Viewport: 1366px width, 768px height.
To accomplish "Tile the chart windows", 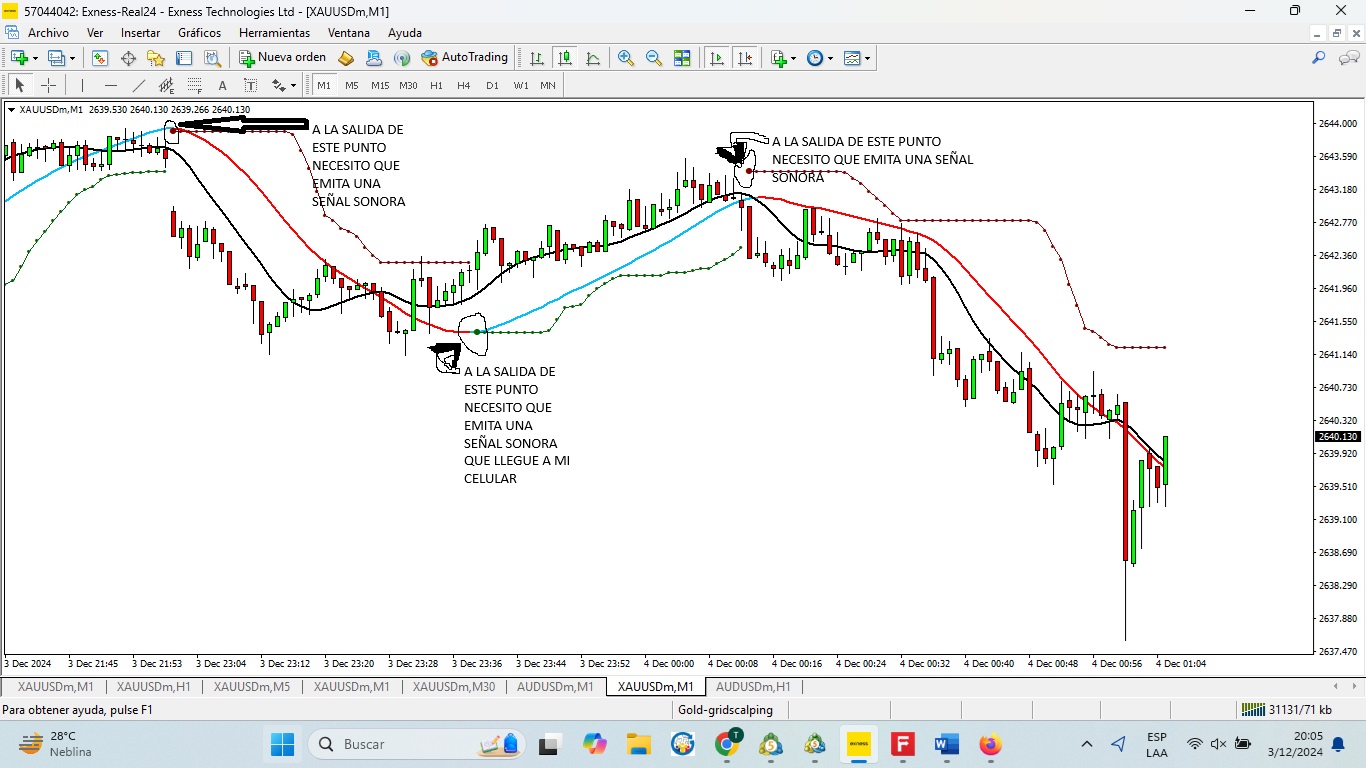I will (x=682, y=58).
